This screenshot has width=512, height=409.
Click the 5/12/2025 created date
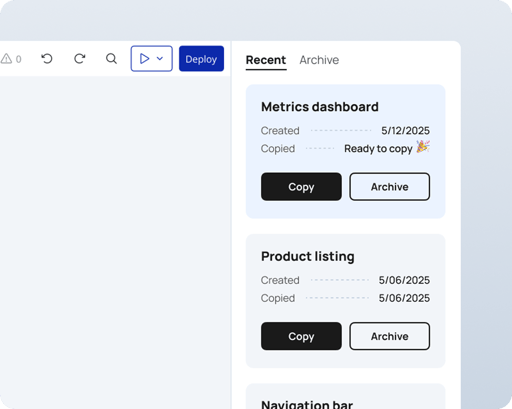click(x=405, y=131)
